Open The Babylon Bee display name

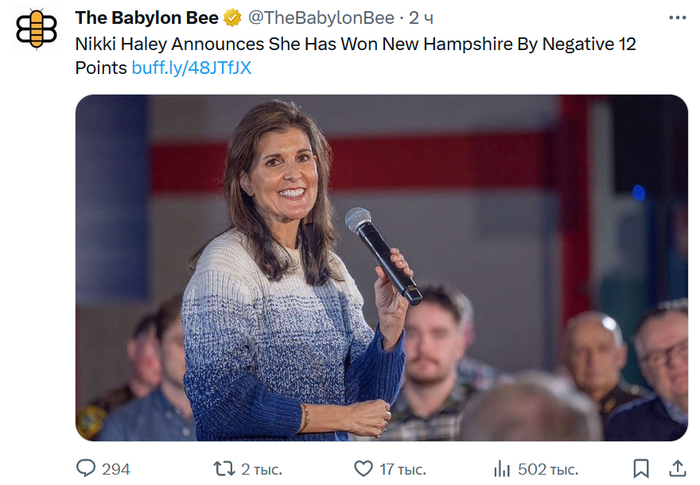click(146, 18)
